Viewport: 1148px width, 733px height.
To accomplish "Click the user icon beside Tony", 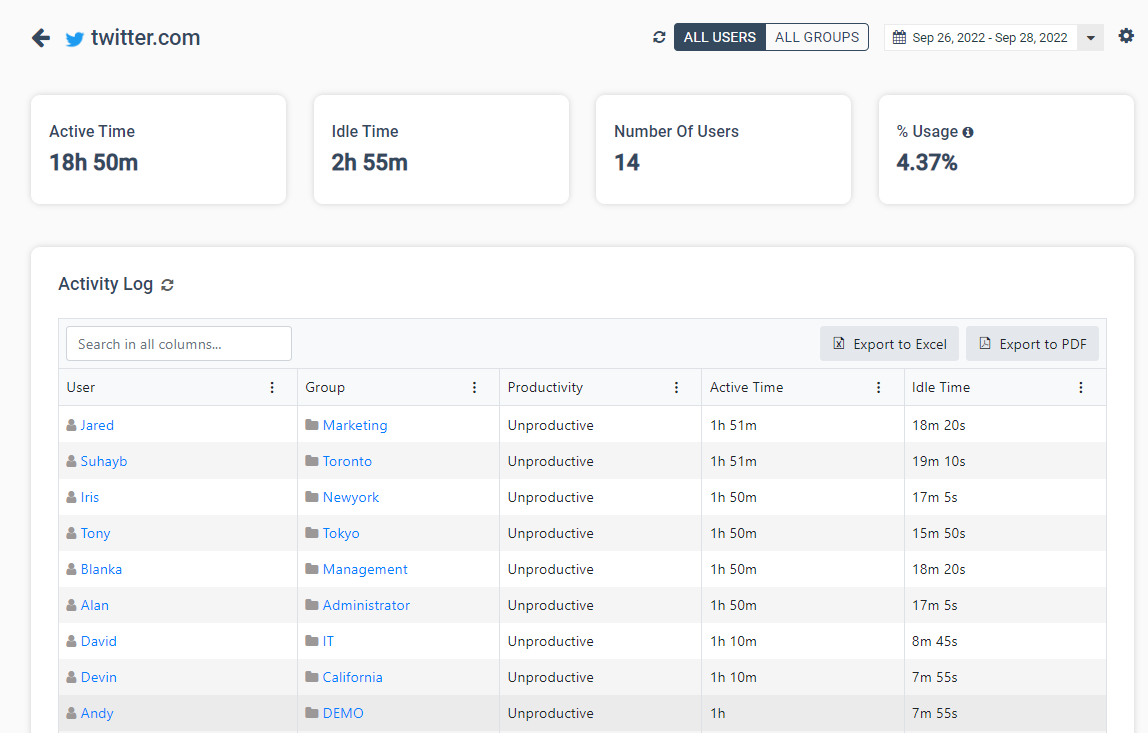I will pos(72,532).
